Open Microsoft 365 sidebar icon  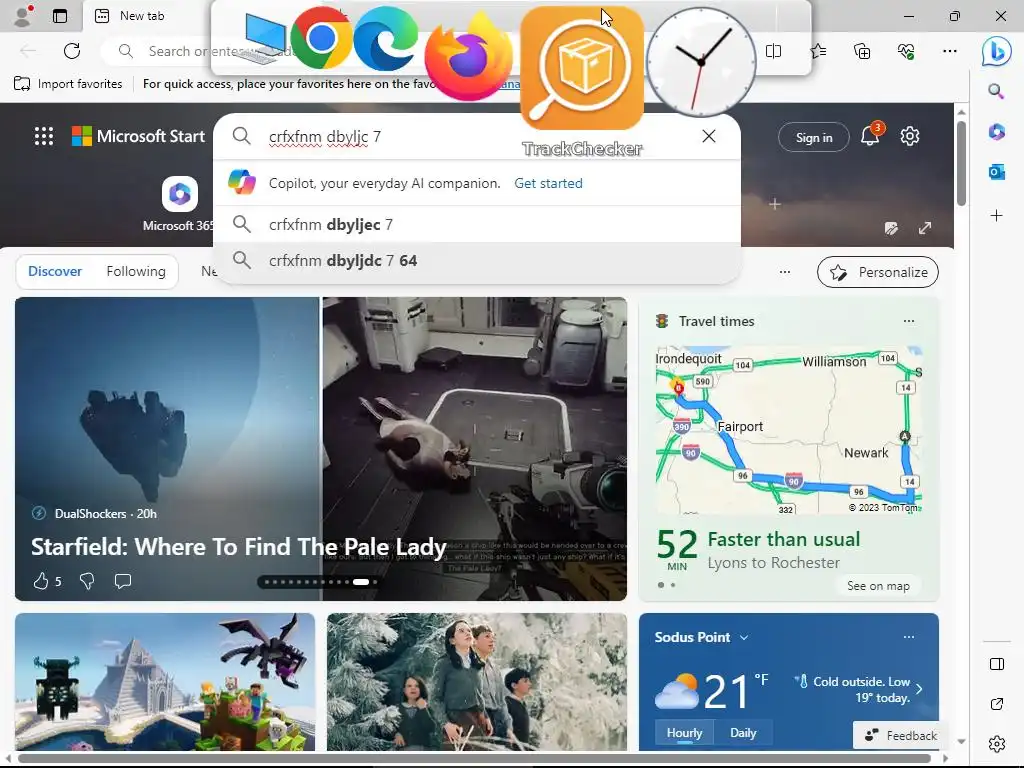tap(997, 132)
